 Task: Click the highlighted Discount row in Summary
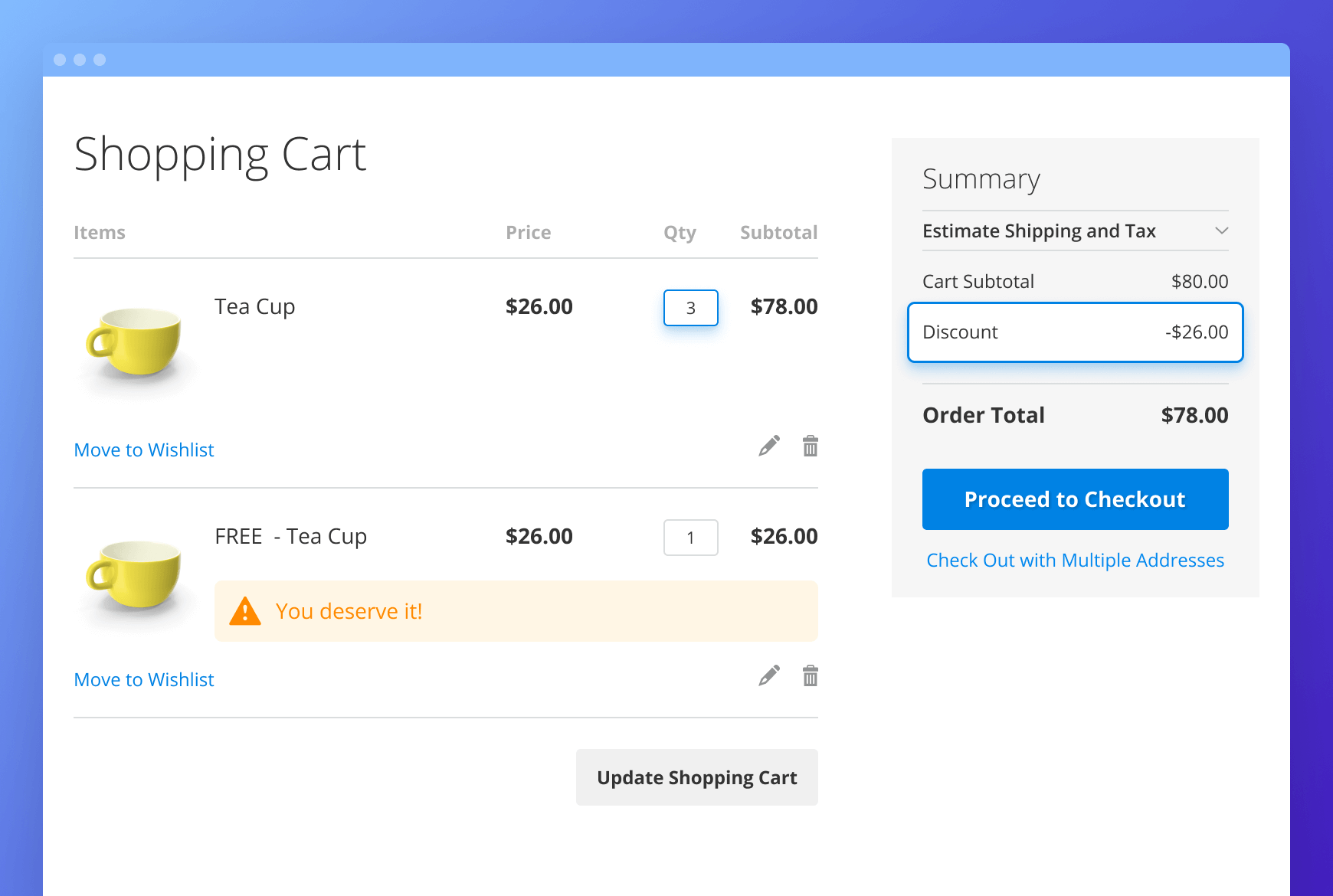click(1075, 332)
